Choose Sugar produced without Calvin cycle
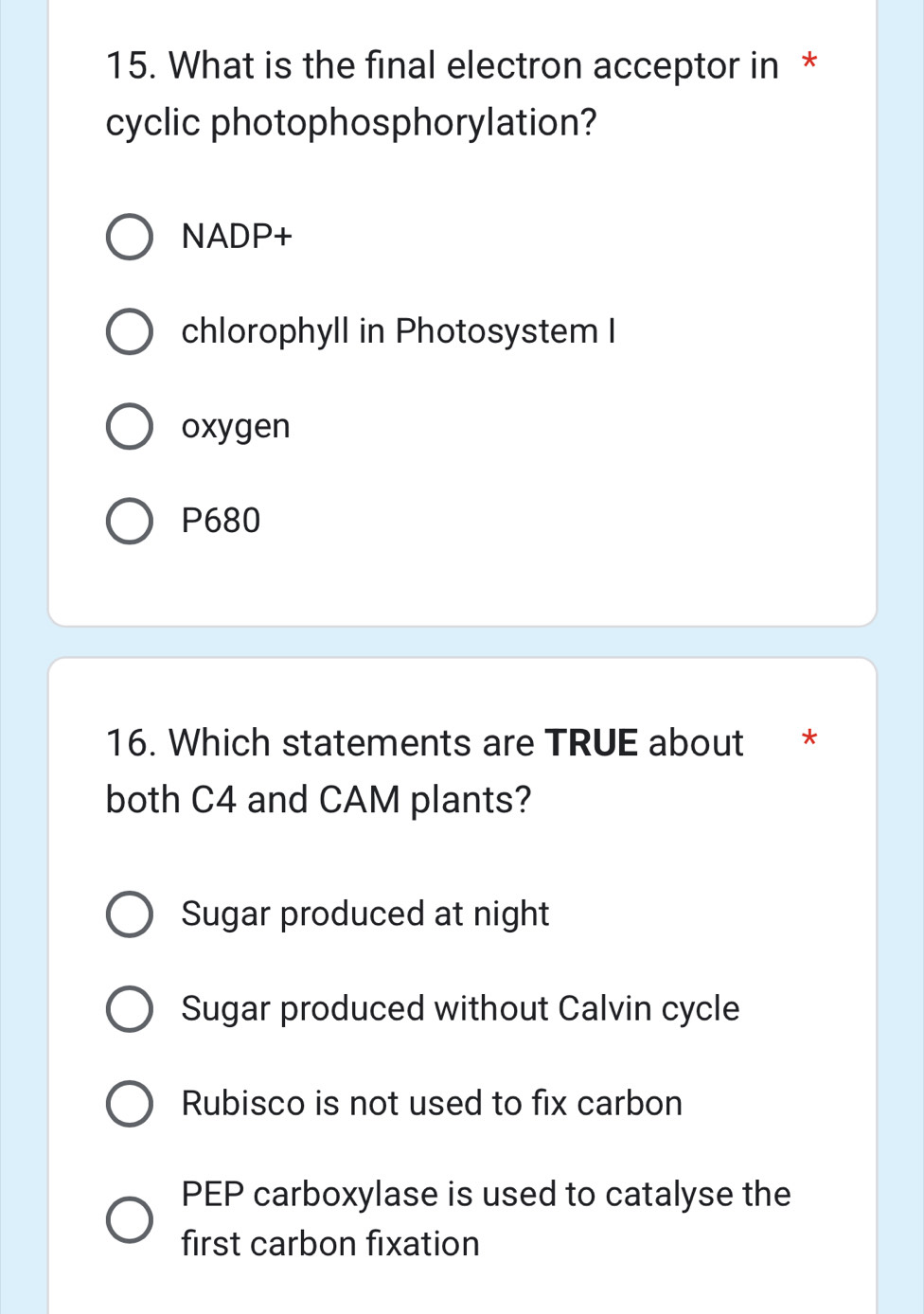Image resolution: width=924 pixels, height=1314 pixels. tap(130, 1009)
